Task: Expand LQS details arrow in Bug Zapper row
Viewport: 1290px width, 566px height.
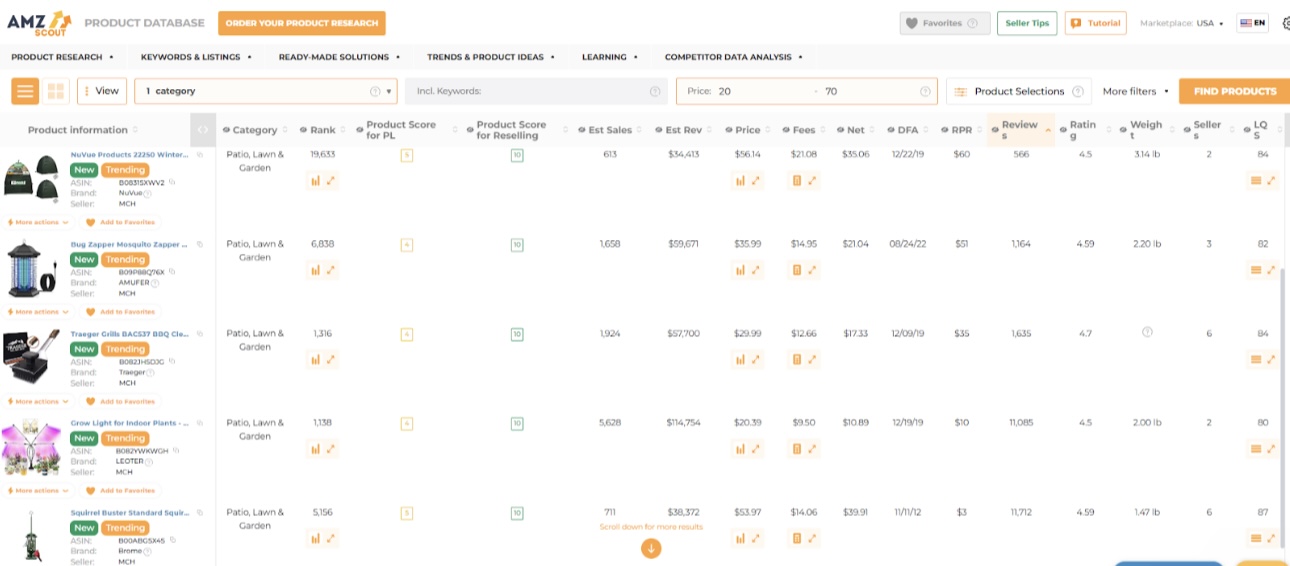Action: point(1272,270)
